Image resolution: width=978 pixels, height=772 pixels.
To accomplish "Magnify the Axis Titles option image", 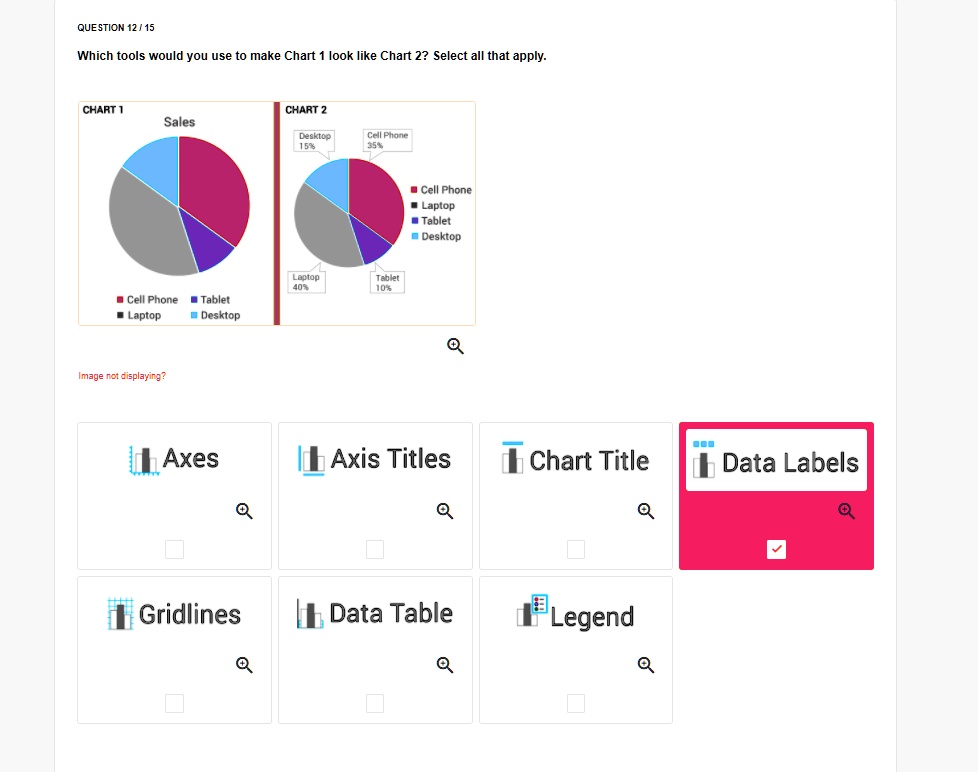I will coord(445,511).
